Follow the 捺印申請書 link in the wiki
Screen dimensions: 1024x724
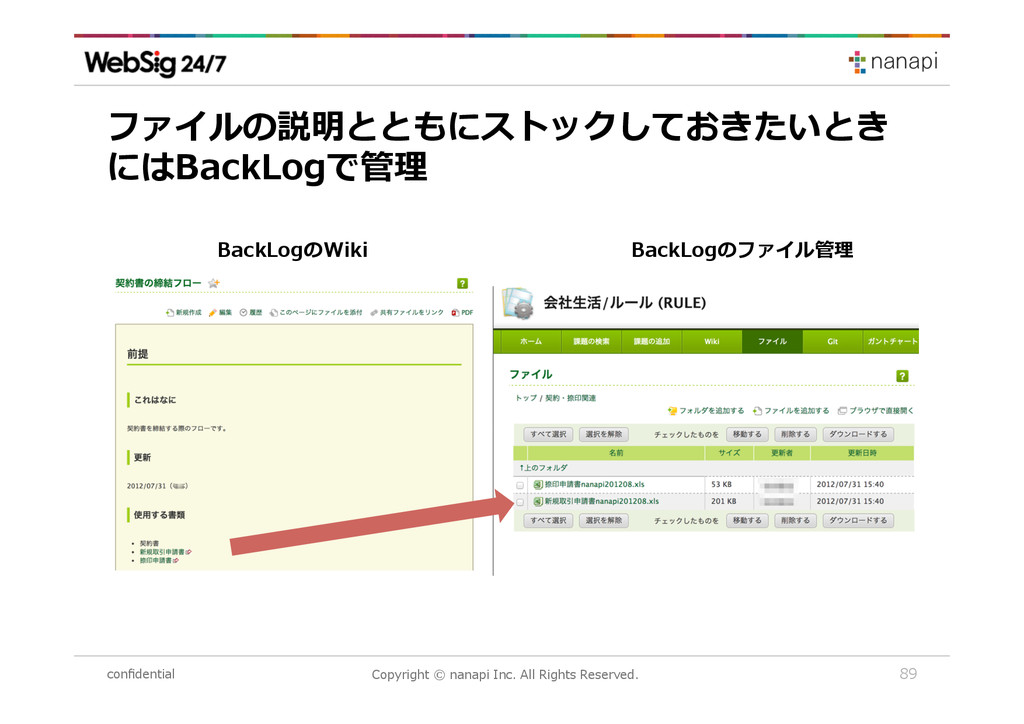click(x=155, y=560)
